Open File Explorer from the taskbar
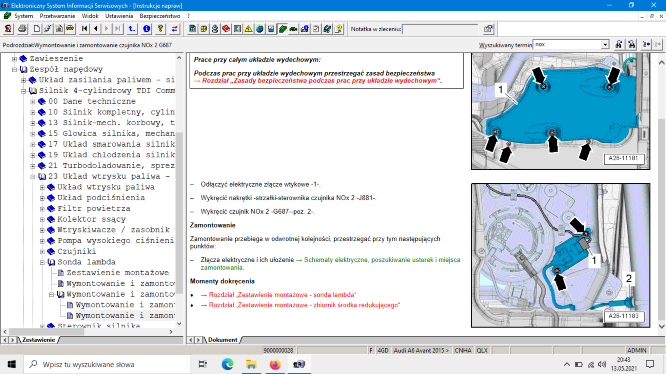Image resolution: width=666 pixels, height=374 pixels. click(251, 364)
